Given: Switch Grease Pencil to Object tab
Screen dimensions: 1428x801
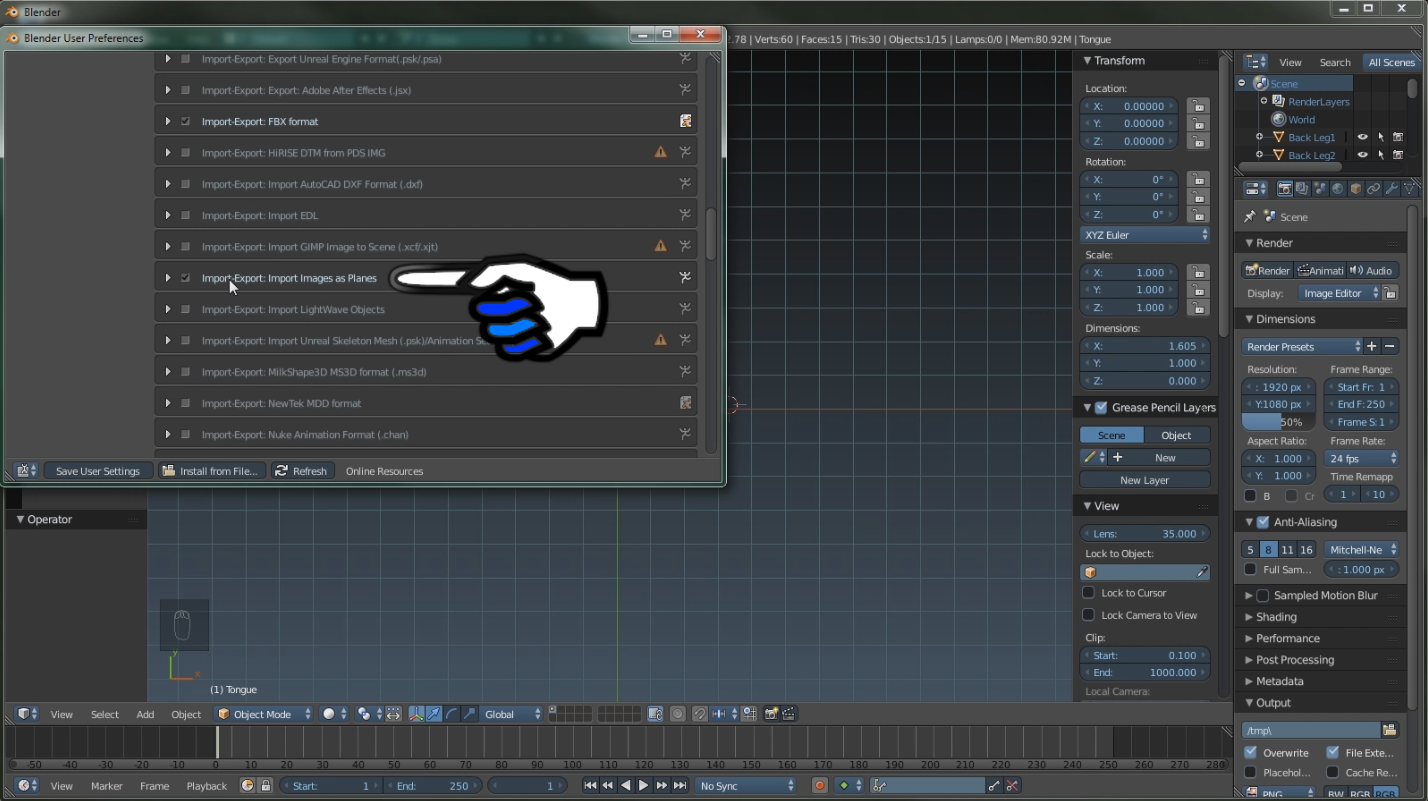Looking at the screenshot, I should click(1176, 435).
